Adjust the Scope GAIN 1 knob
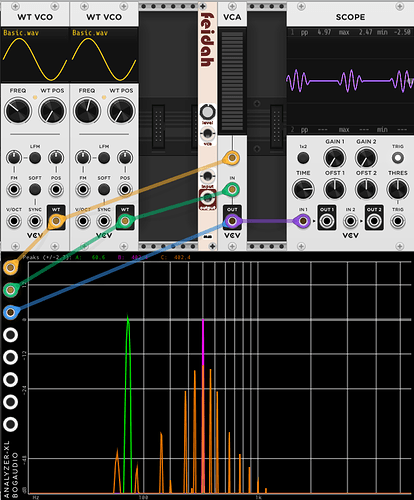The image size is (414, 500). click(334, 158)
